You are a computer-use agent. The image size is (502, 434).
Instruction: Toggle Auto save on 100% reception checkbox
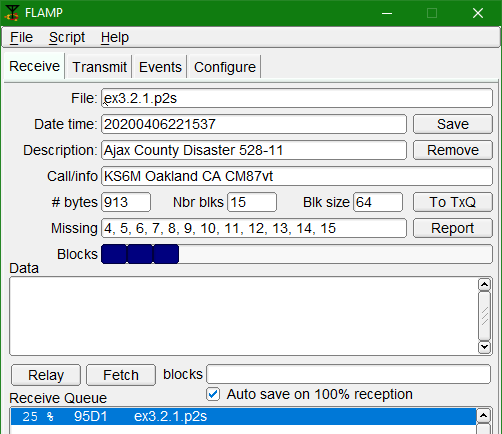(x=213, y=394)
